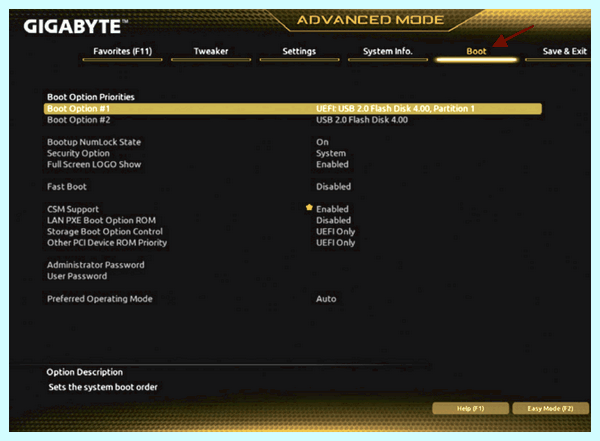Select the Security Option label
The width and height of the screenshot is (600, 441).
click(x=78, y=153)
